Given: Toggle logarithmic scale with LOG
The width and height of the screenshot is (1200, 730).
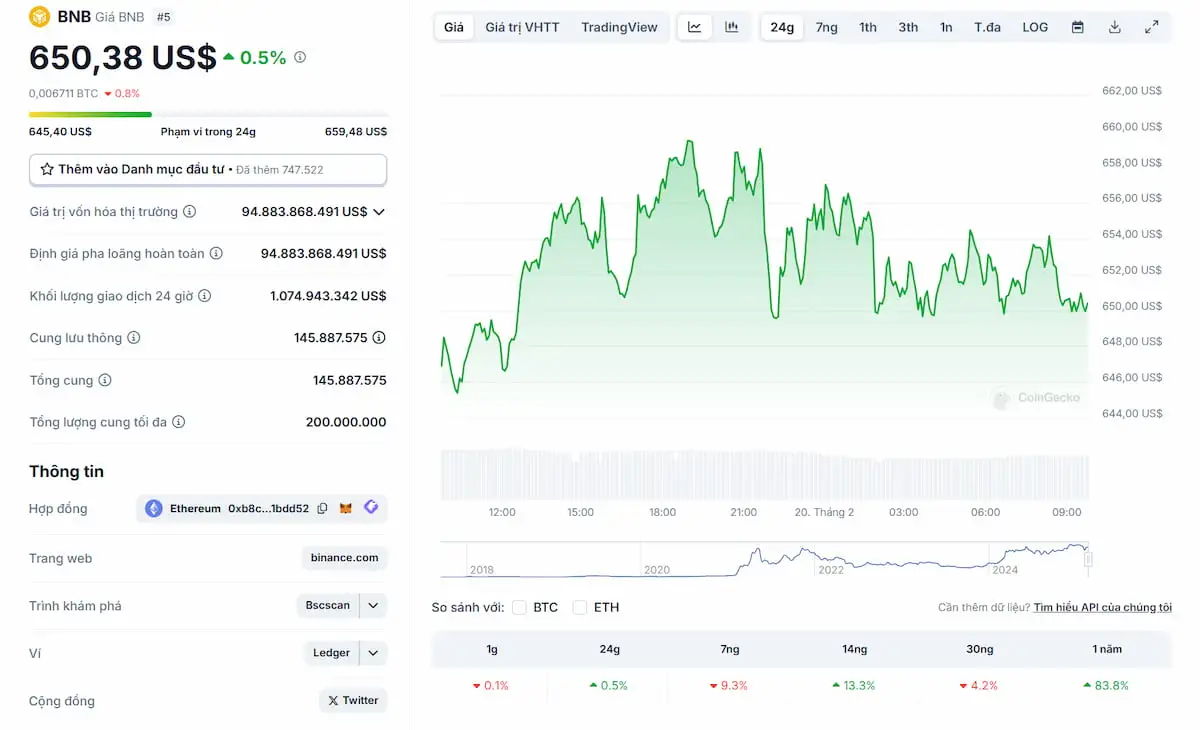Looking at the screenshot, I should click(x=1035, y=27).
